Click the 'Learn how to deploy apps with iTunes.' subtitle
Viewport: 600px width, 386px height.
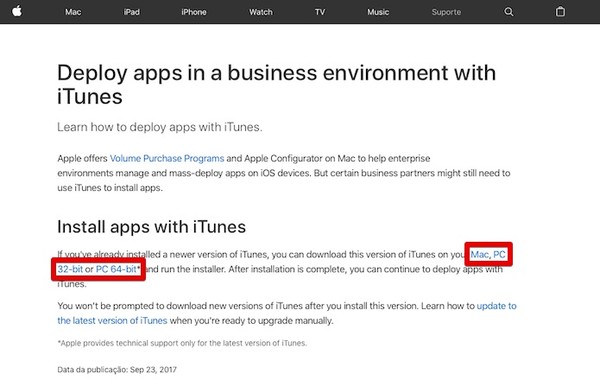tap(160, 127)
